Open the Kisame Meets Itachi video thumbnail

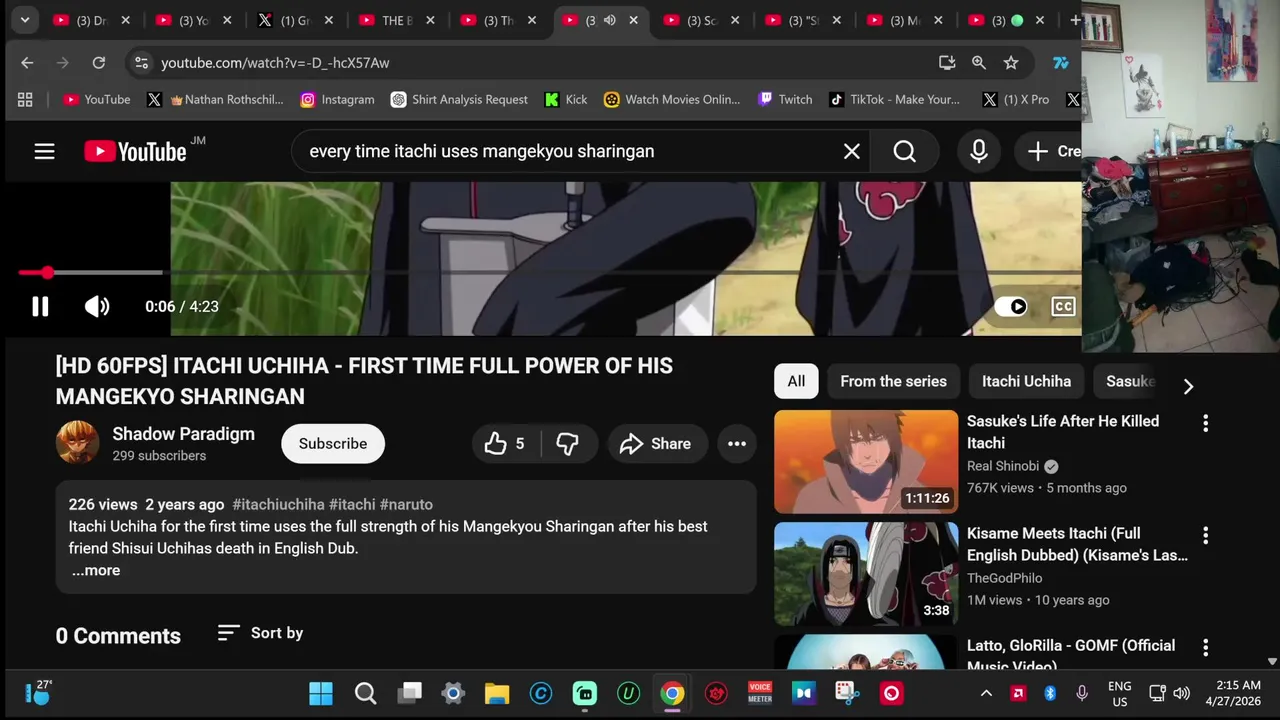tap(866, 574)
